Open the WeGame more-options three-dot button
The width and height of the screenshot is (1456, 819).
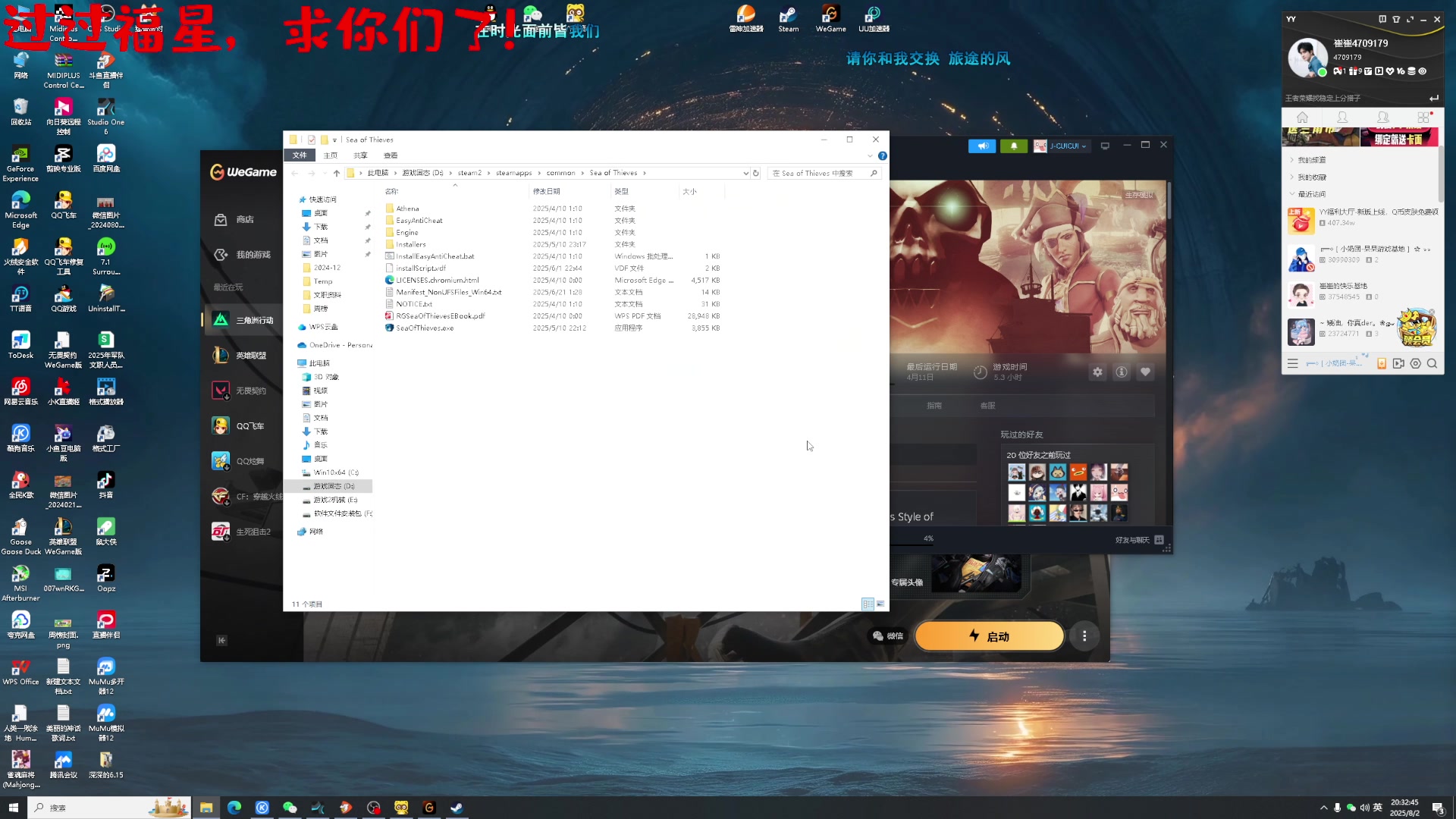pyautogui.click(x=1084, y=636)
